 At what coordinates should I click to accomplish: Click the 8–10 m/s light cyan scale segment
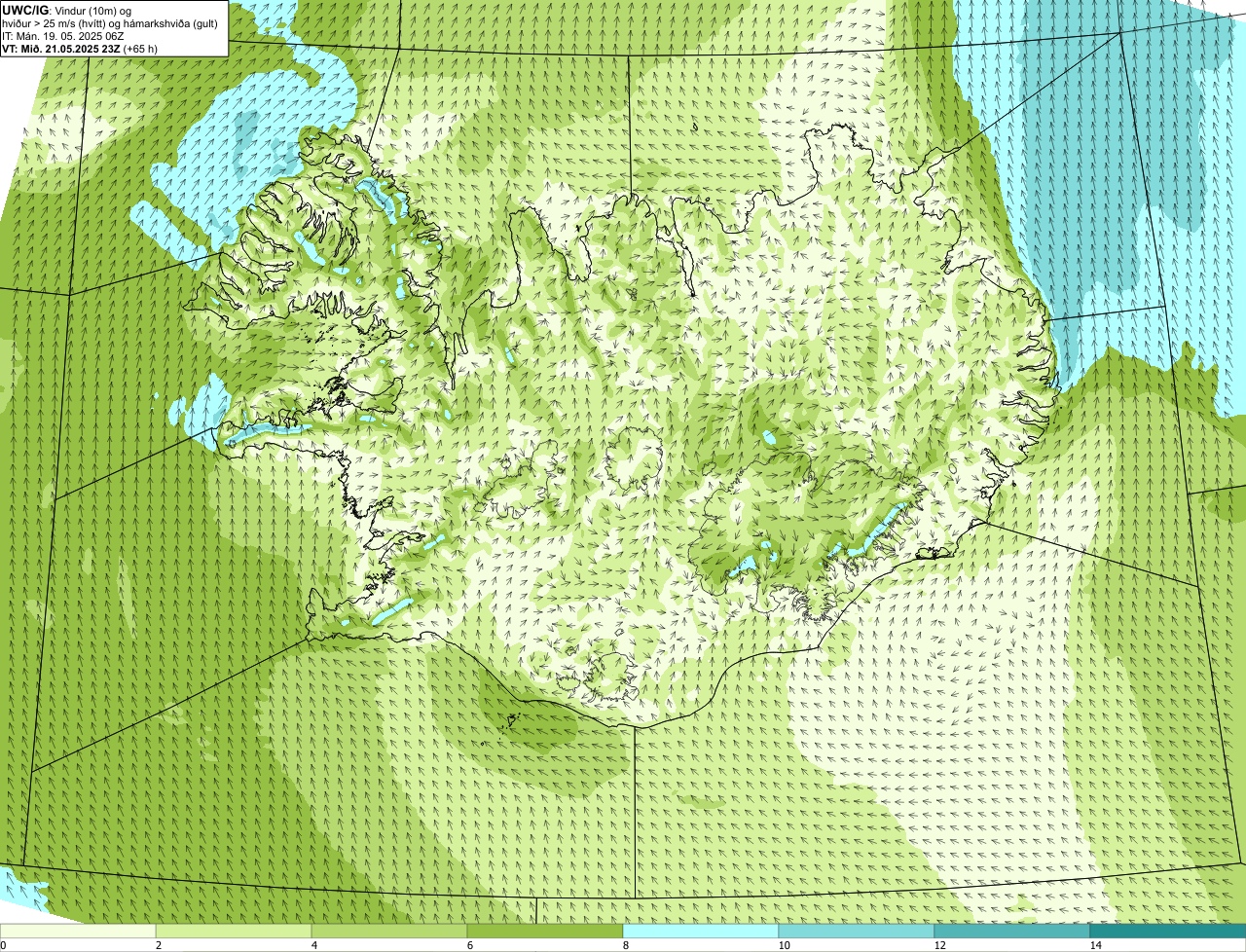point(701,931)
